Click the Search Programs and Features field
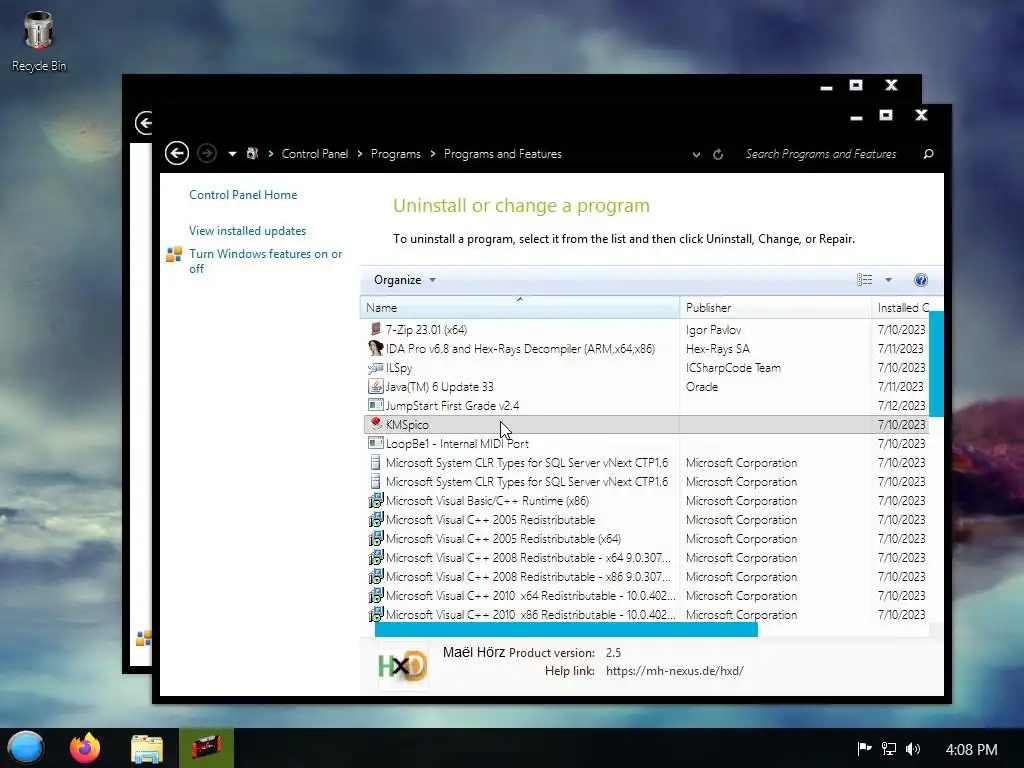The height and width of the screenshot is (768, 1024). pos(821,153)
